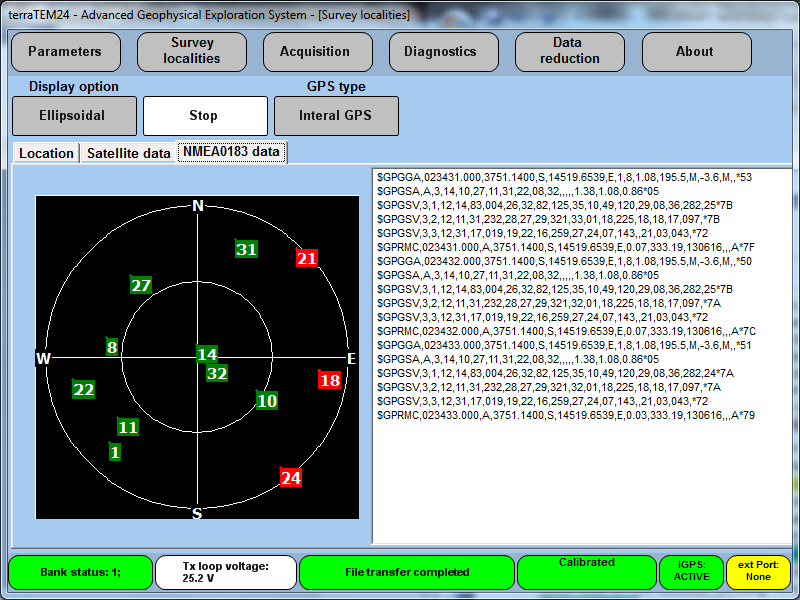Click the Calibrated status indicator
The image size is (800, 600).
point(587,572)
